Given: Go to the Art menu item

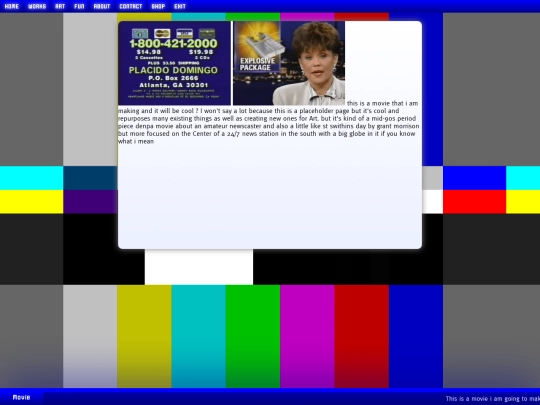Looking at the screenshot, I should pyautogui.click(x=60, y=6).
